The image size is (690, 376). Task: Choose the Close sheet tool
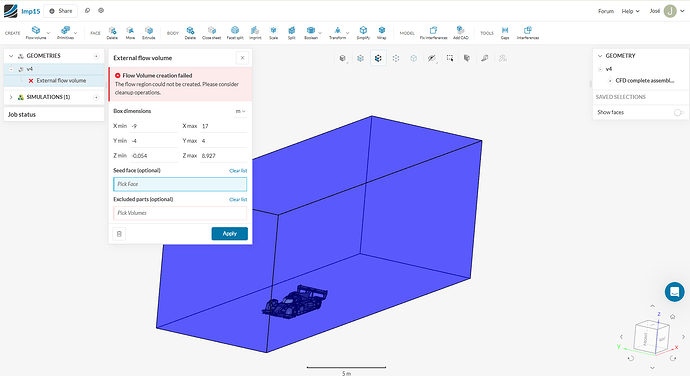pyautogui.click(x=212, y=33)
